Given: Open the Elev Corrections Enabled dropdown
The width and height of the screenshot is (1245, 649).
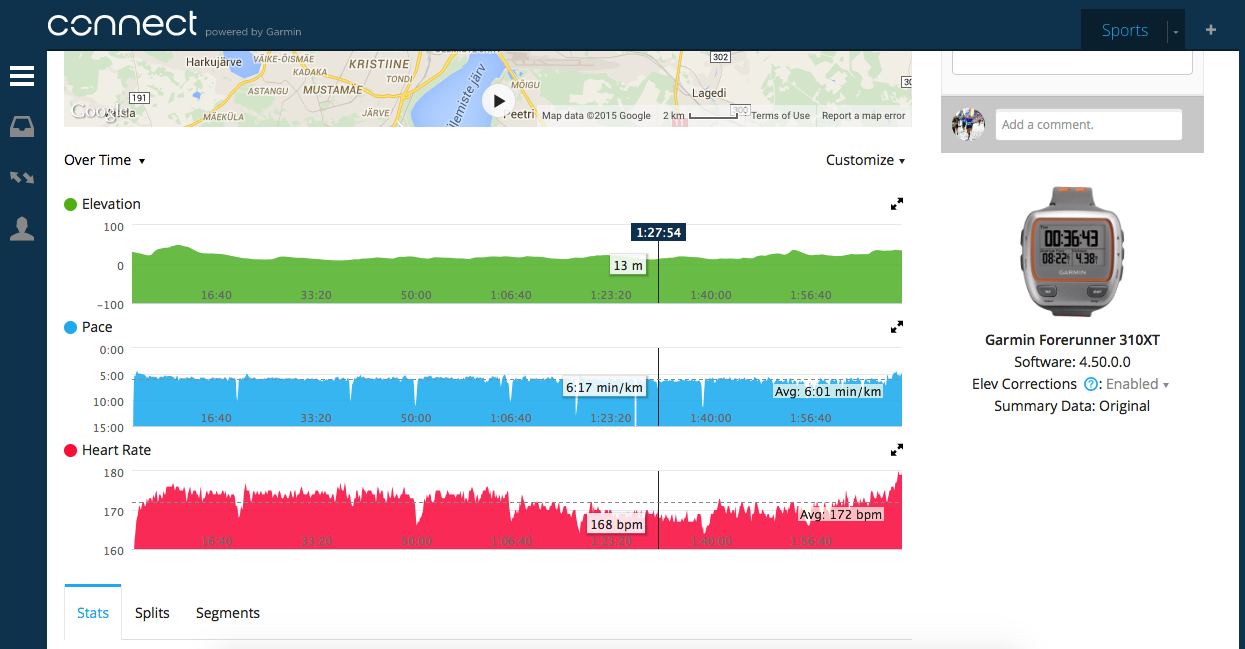Looking at the screenshot, I should [1137, 384].
